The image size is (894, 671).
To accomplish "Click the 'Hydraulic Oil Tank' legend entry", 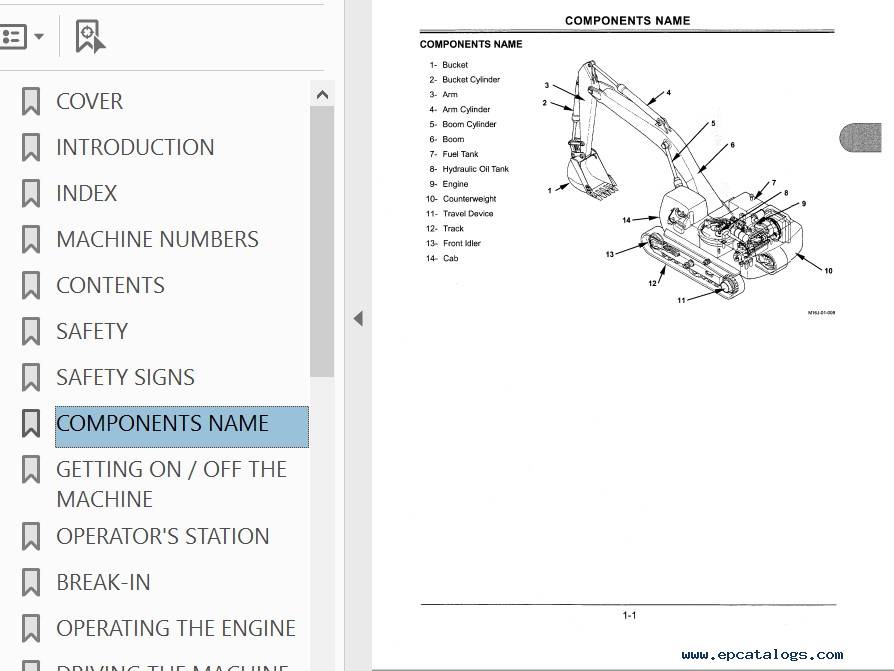I will coord(476,169).
